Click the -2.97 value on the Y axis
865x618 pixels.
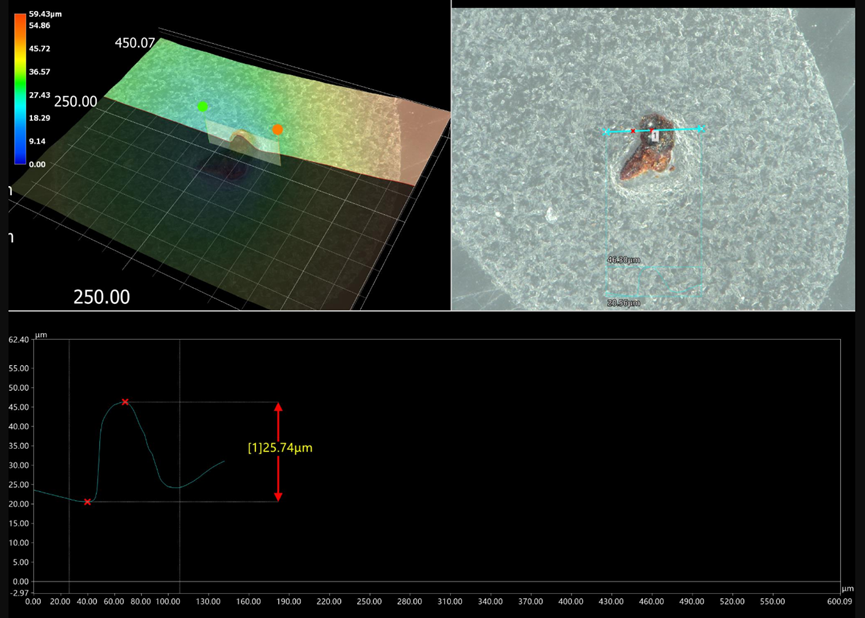pyautogui.click(x=19, y=593)
